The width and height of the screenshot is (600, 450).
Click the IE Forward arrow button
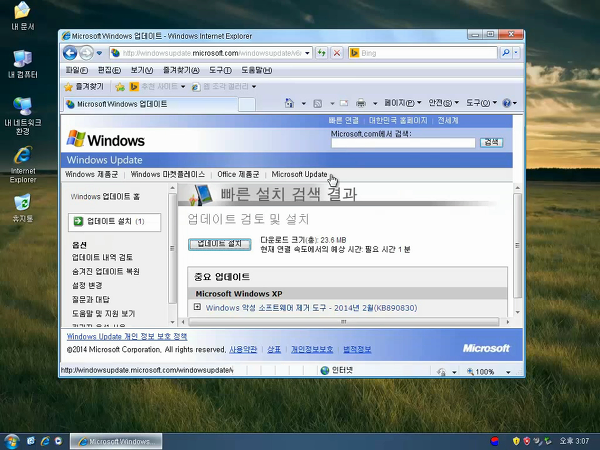pos(86,53)
